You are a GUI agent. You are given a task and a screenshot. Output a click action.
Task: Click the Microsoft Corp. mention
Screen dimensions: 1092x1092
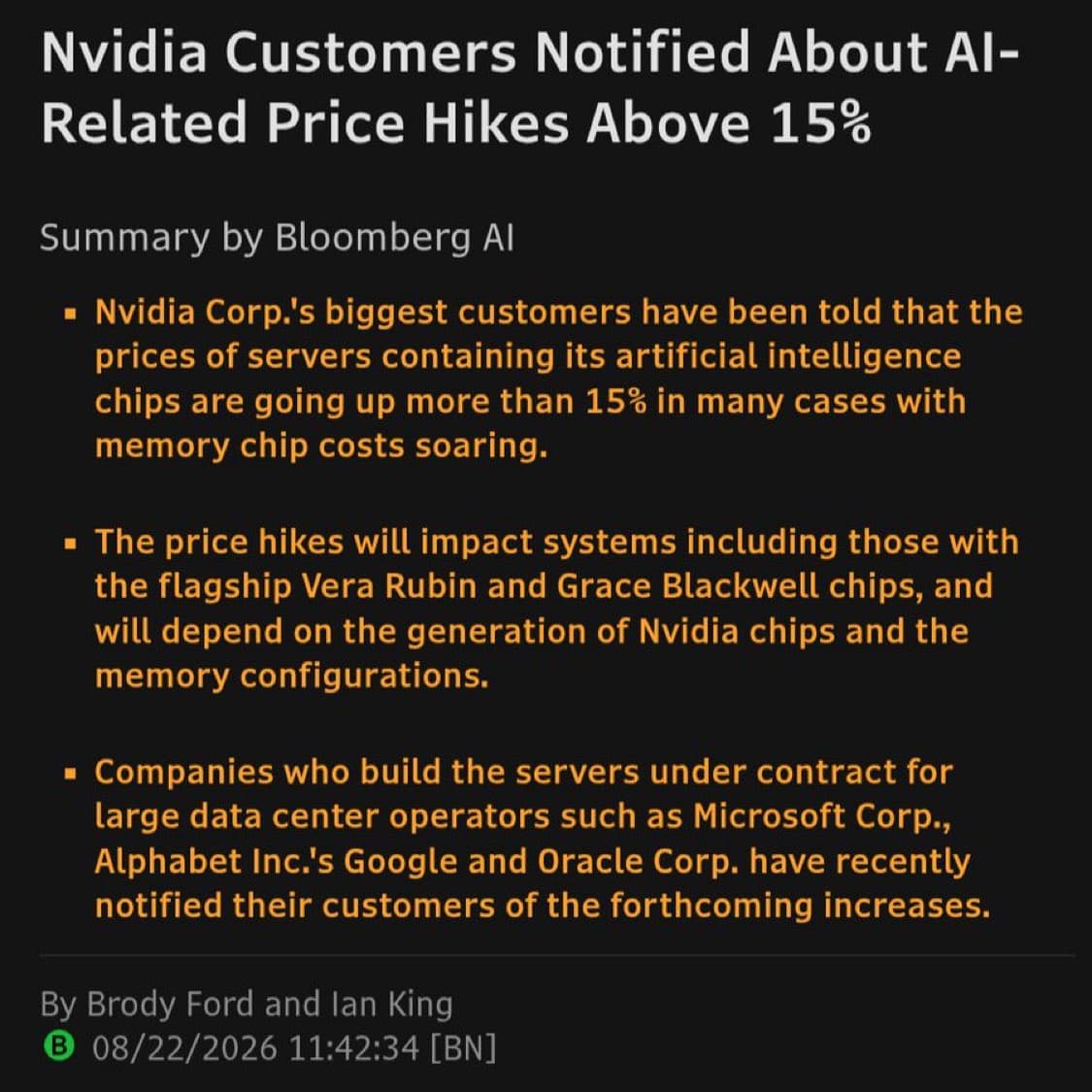[822, 817]
